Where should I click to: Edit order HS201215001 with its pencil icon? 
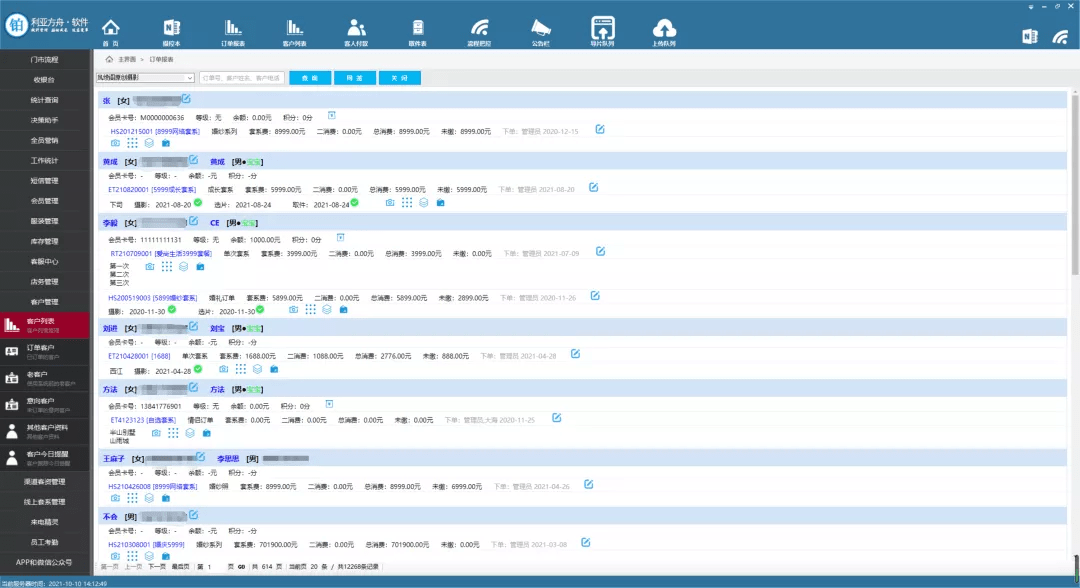(600, 129)
